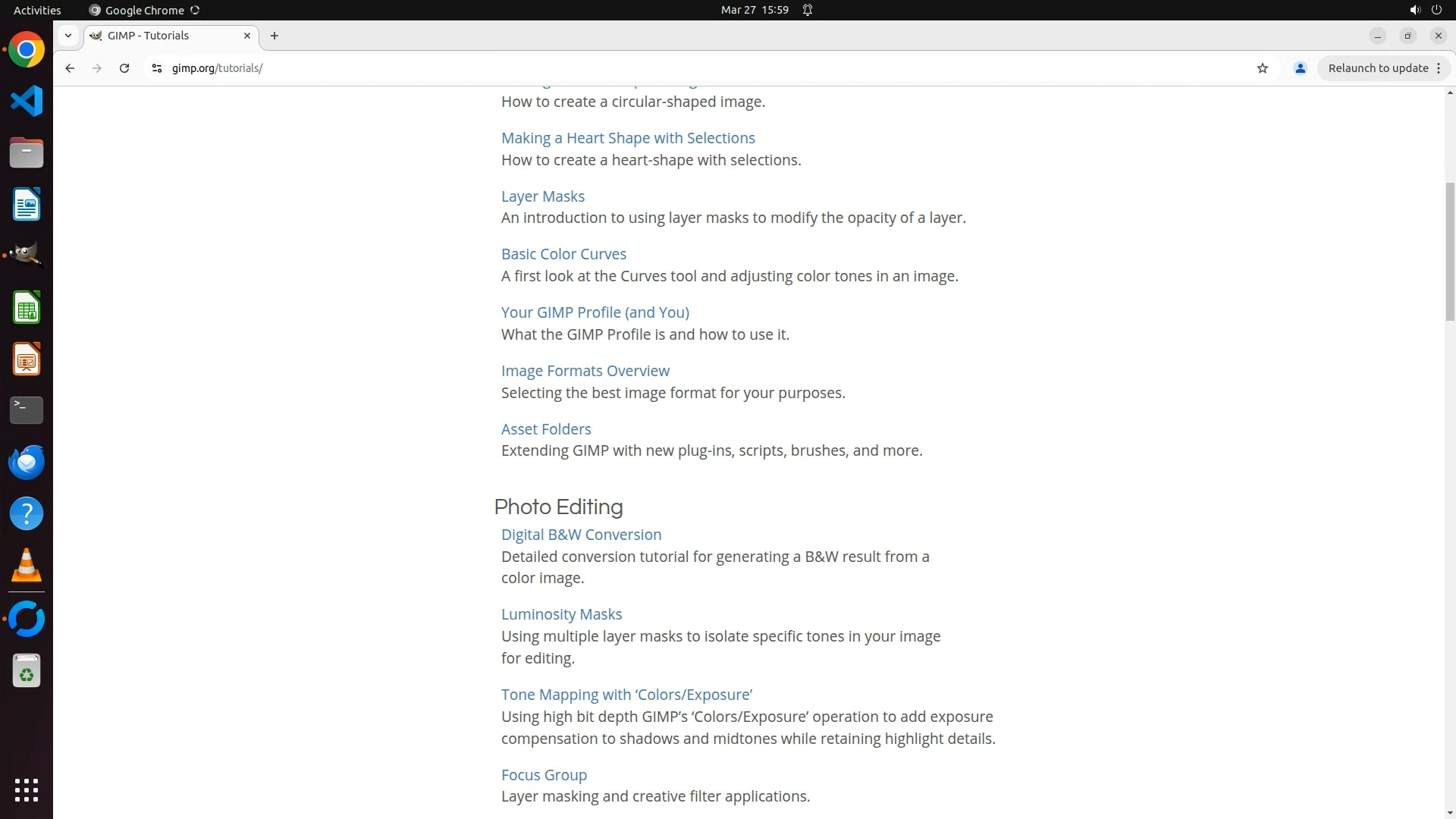This screenshot has width=1456, height=819.
Task: Click the page vertical scrollbar thumb
Action: point(1450,250)
